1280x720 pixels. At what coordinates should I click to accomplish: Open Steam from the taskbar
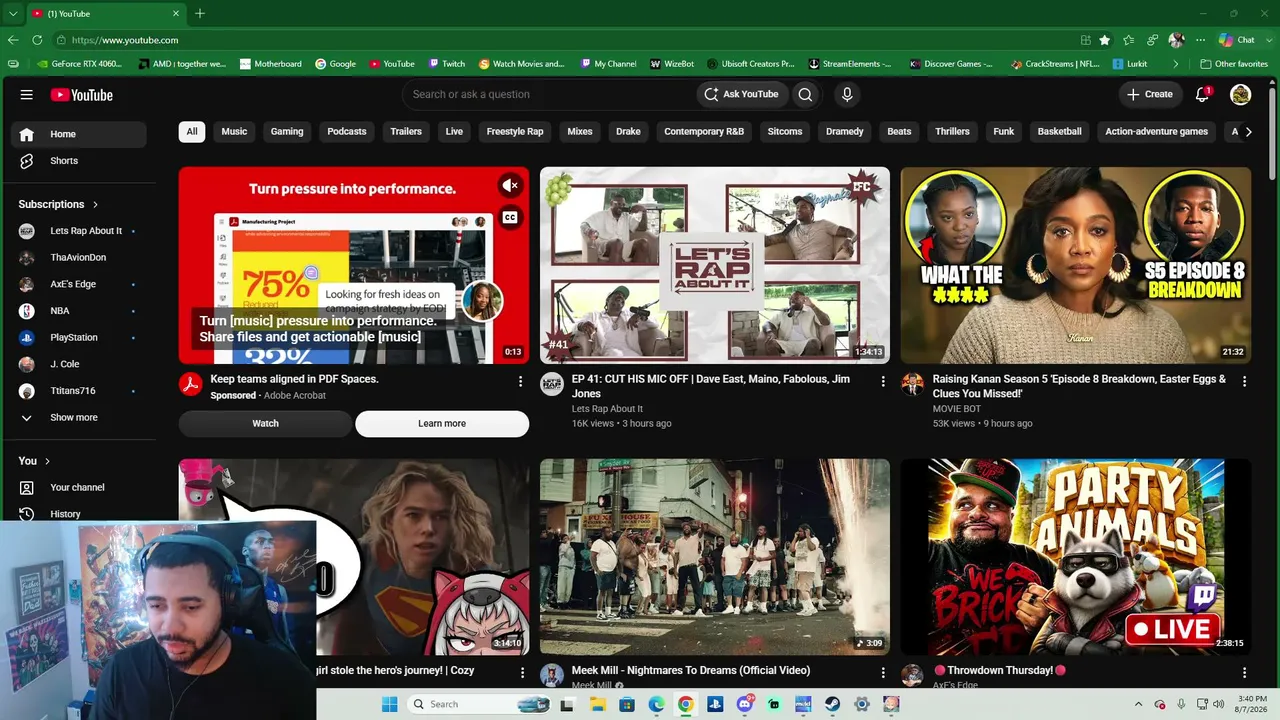tap(832, 704)
